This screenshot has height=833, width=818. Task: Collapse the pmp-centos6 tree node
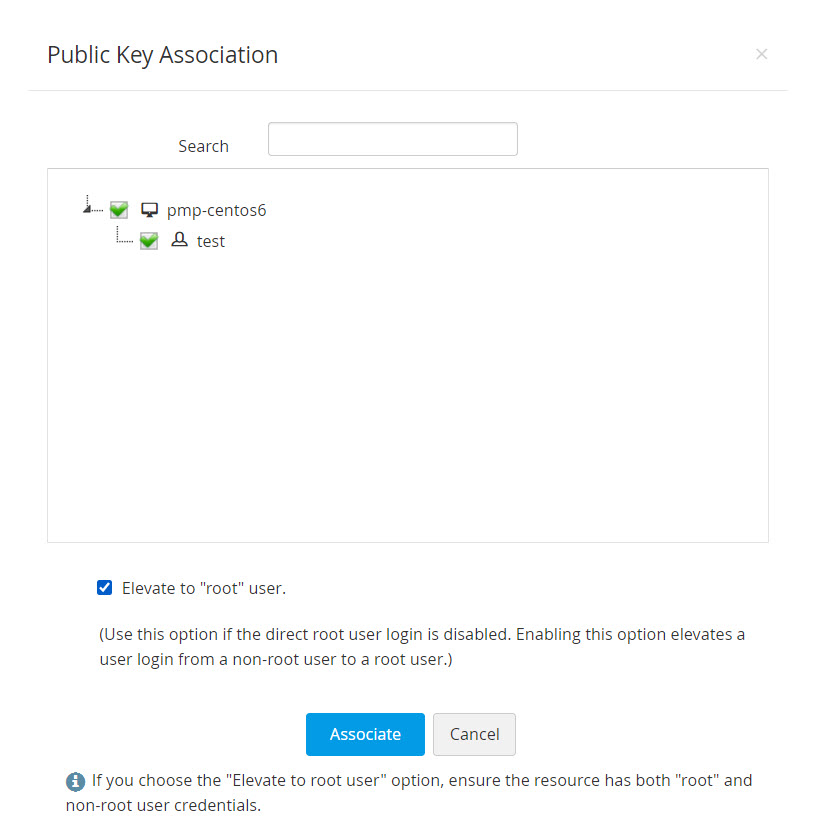[x=88, y=208]
